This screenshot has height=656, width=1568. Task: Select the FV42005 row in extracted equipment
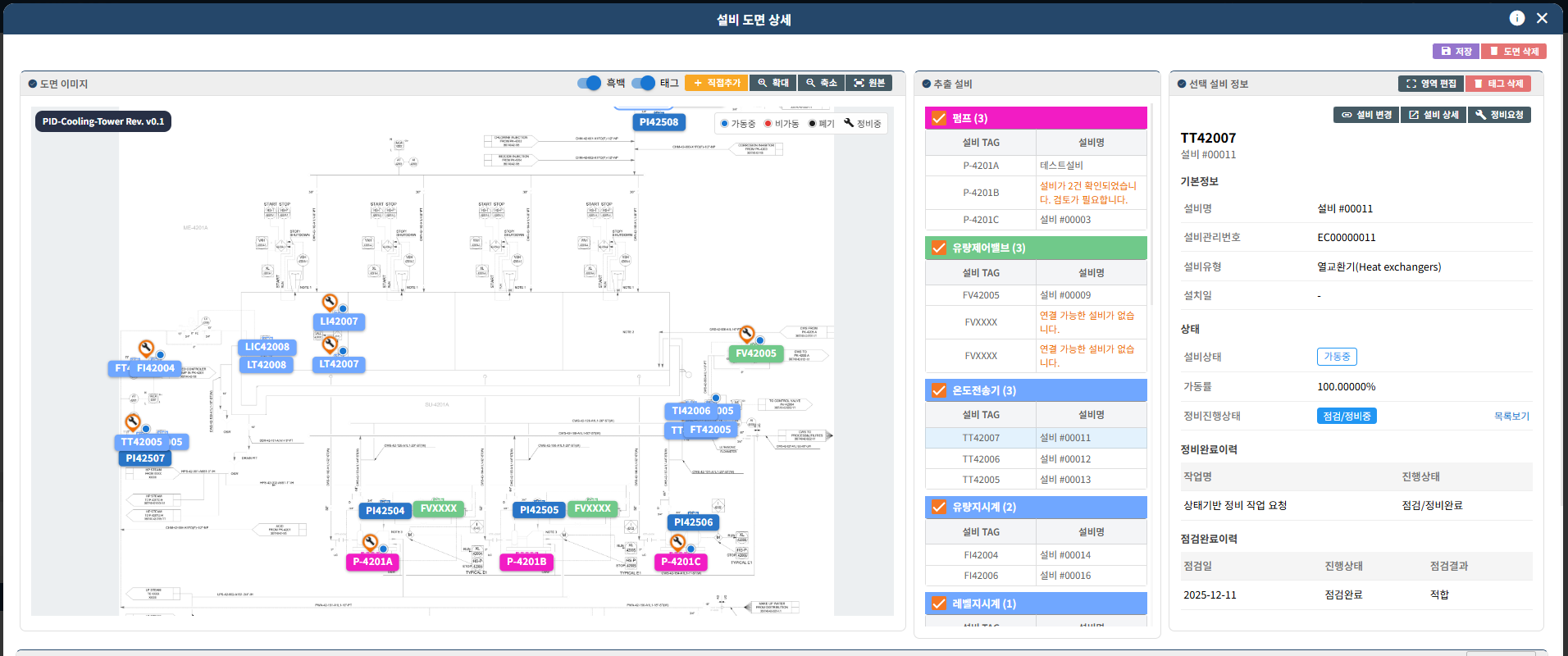(x=1036, y=295)
